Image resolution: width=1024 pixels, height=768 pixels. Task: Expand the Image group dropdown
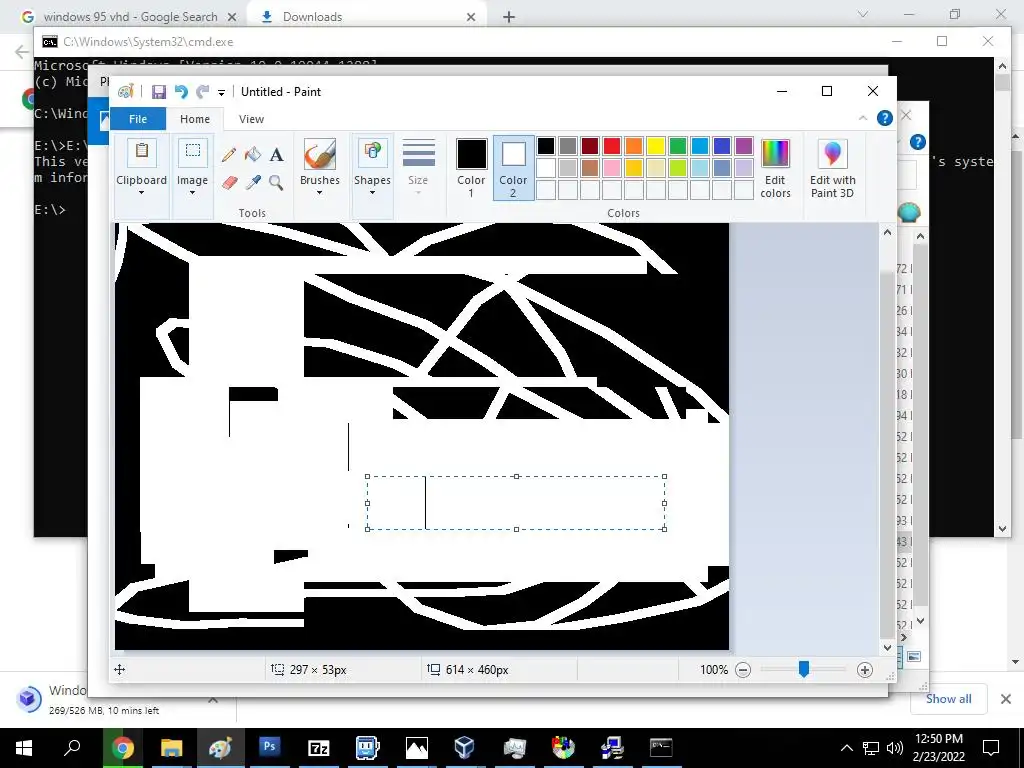[193, 193]
